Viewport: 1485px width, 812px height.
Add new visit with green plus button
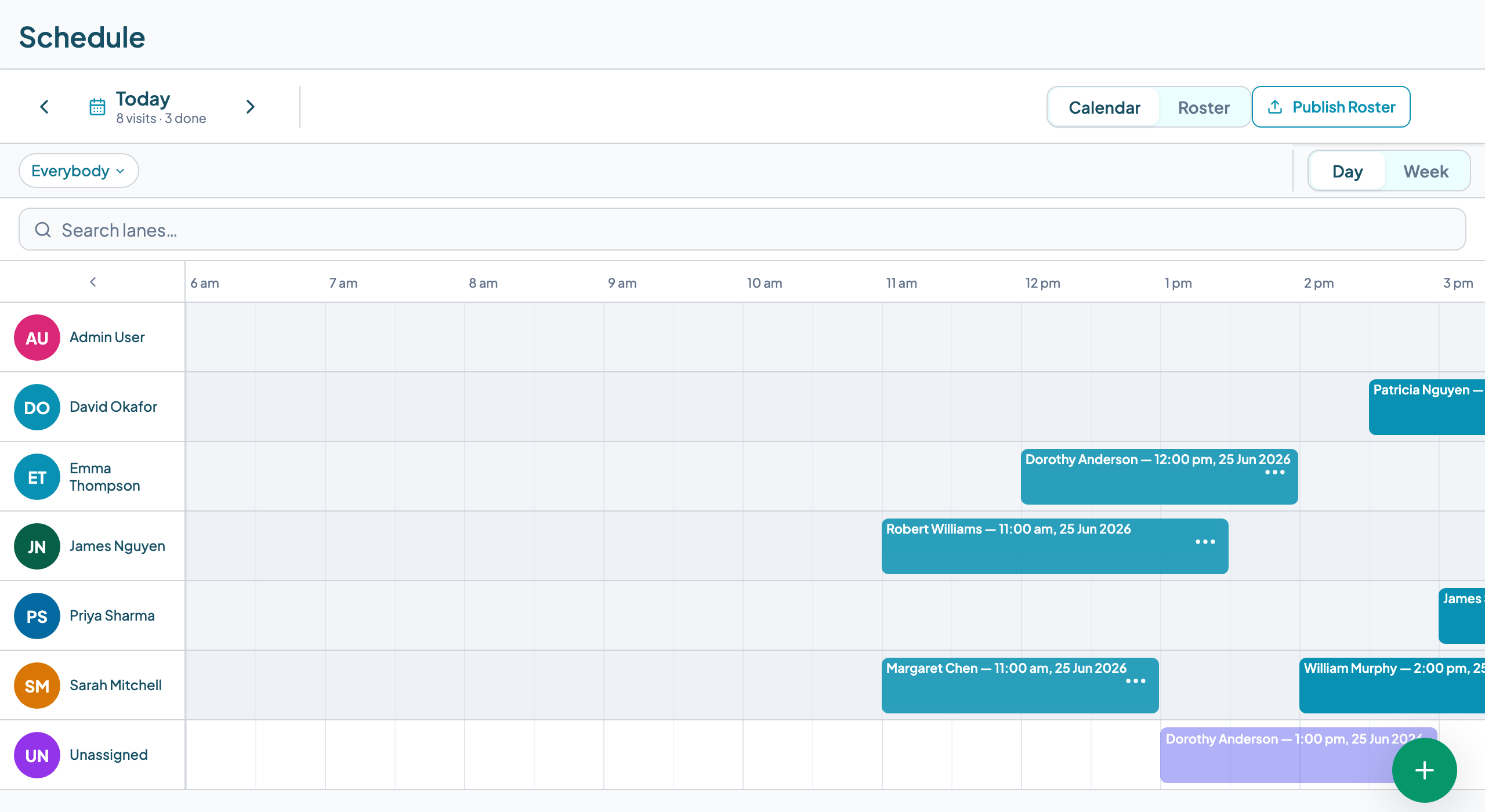[1425, 770]
